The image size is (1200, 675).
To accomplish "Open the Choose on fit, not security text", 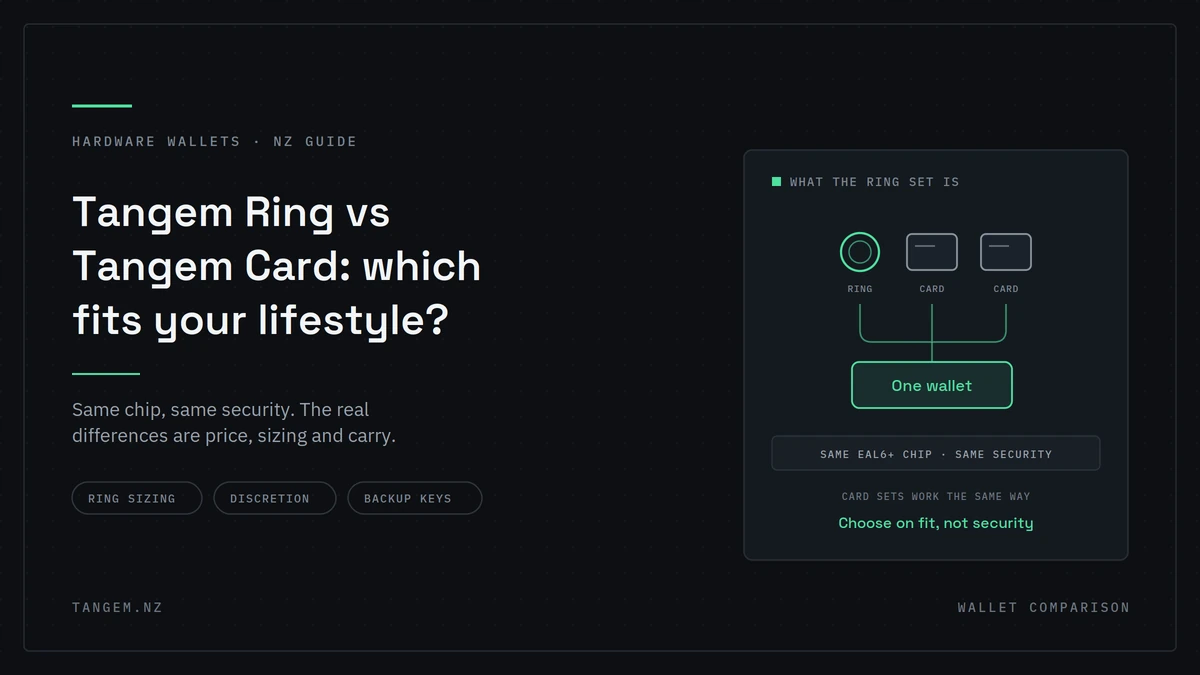I will 936,523.
